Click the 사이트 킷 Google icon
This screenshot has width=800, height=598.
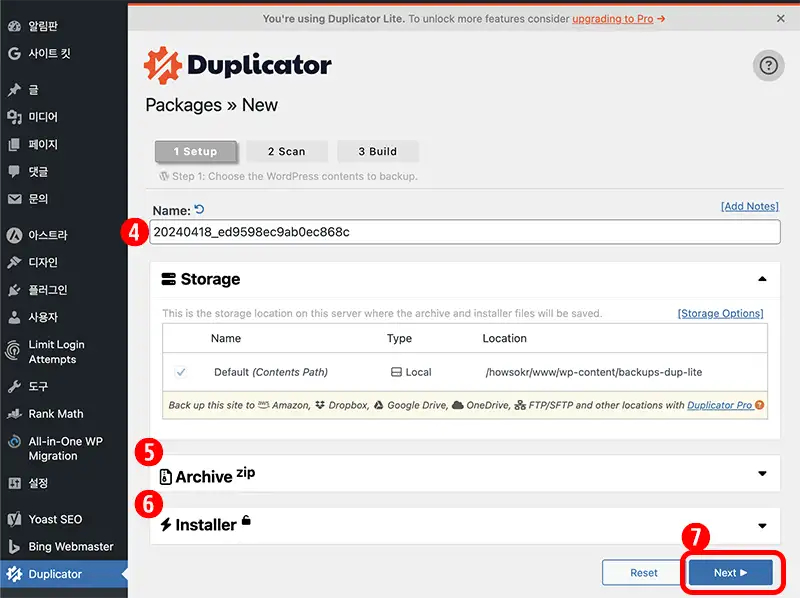[x=14, y=53]
